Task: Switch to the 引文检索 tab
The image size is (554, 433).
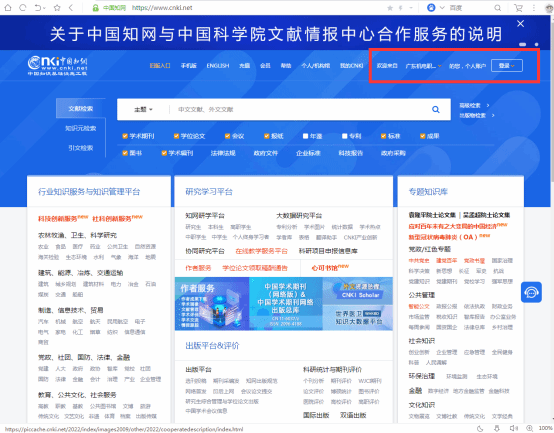Action: coord(81,148)
